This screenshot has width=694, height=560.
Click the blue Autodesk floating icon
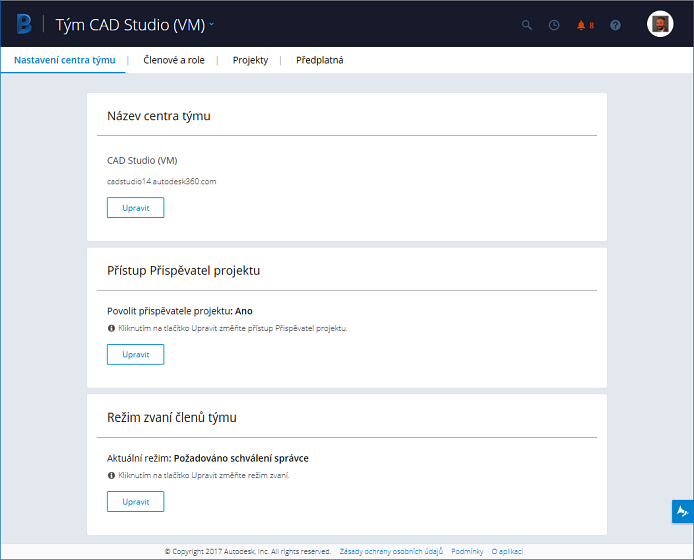point(682,511)
